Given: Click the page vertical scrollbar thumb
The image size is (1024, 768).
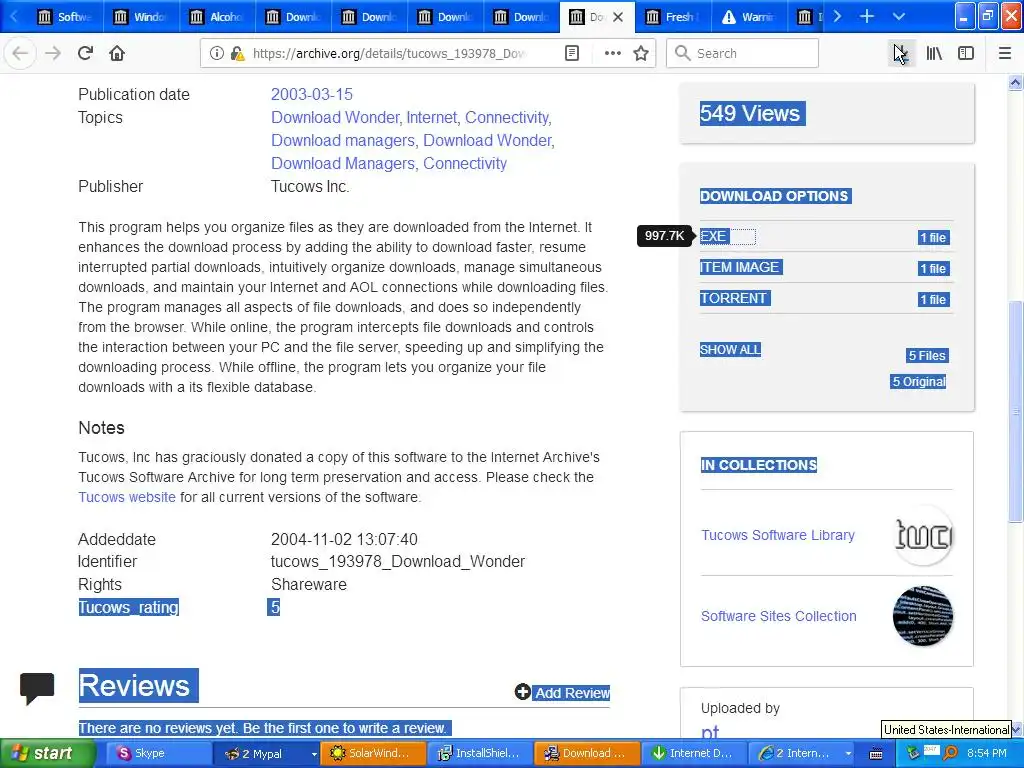Looking at the screenshot, I should (x=1015, y=410).
